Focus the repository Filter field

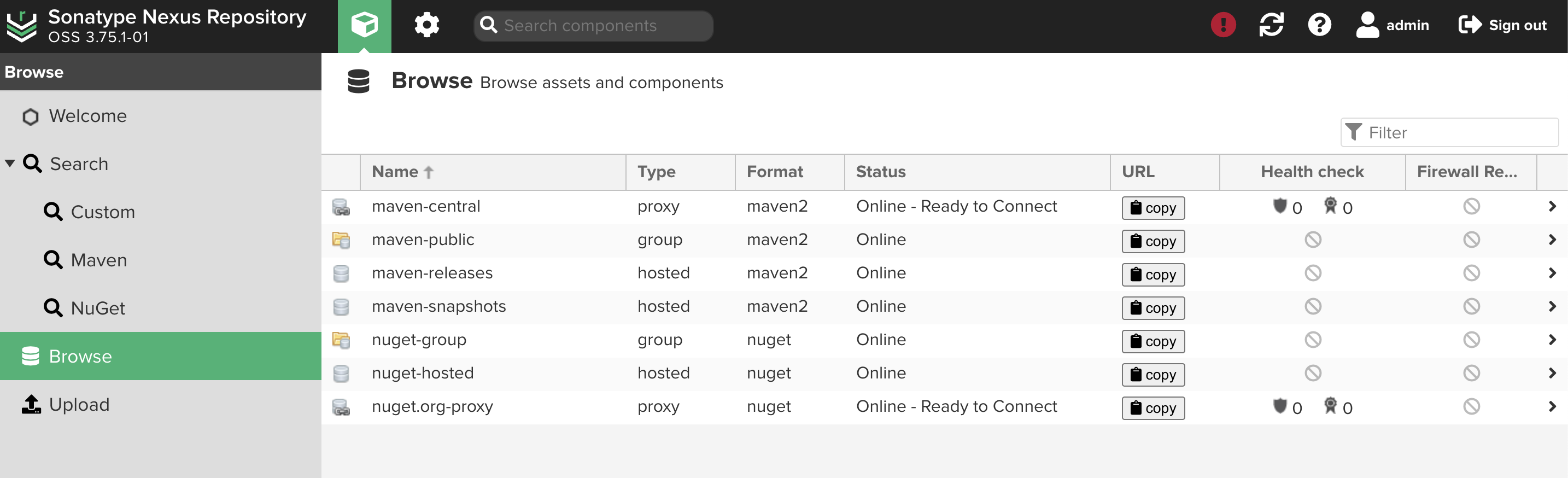tap(1449, 132)
